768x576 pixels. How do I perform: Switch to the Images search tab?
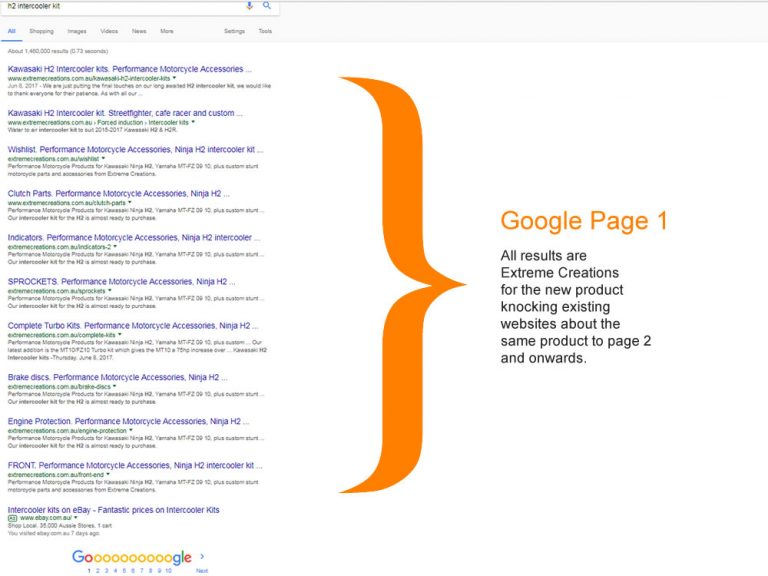pyautogui.click(x=77, y=31)
